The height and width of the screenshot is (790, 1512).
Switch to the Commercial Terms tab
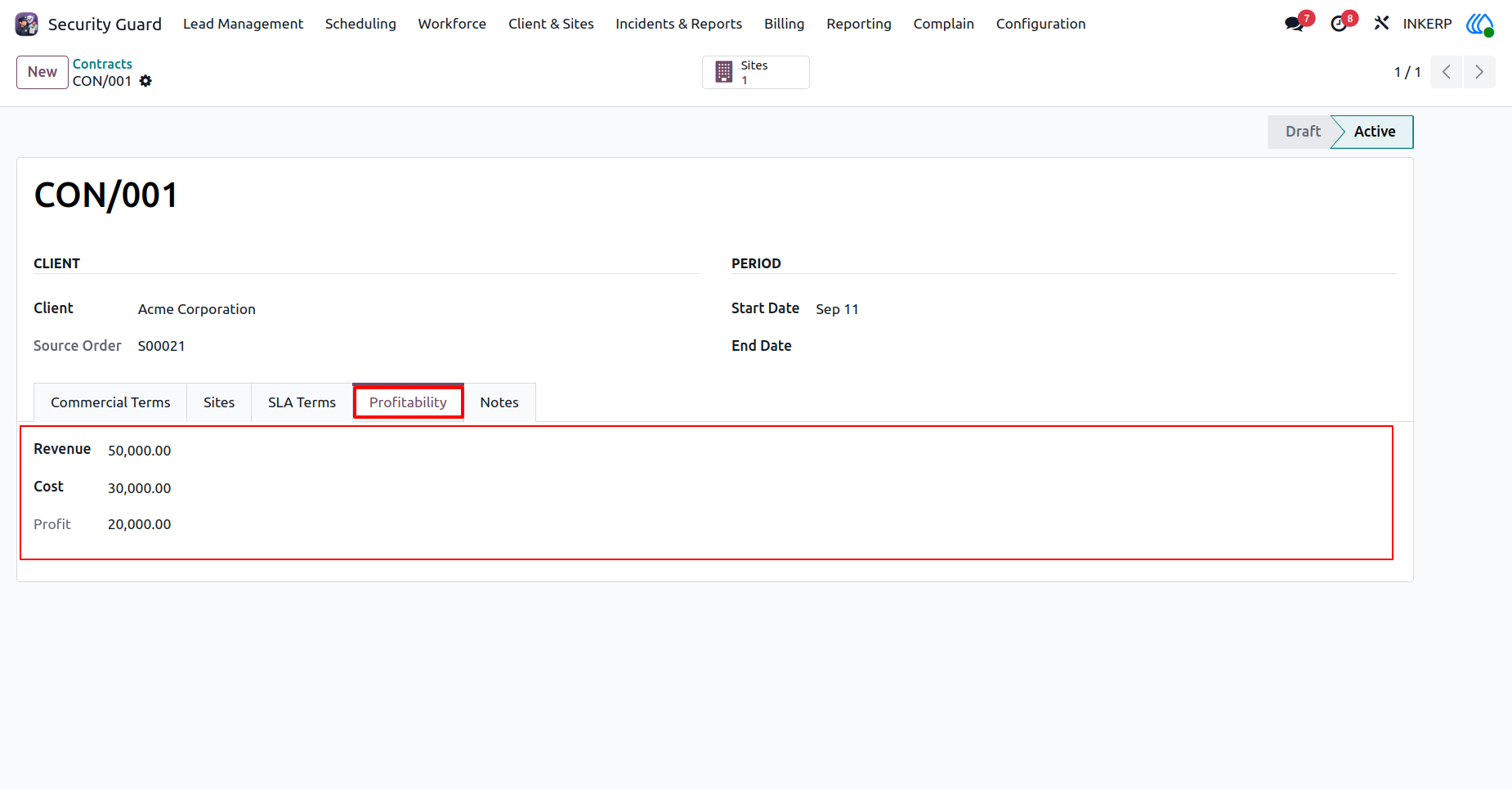[110, 402]
